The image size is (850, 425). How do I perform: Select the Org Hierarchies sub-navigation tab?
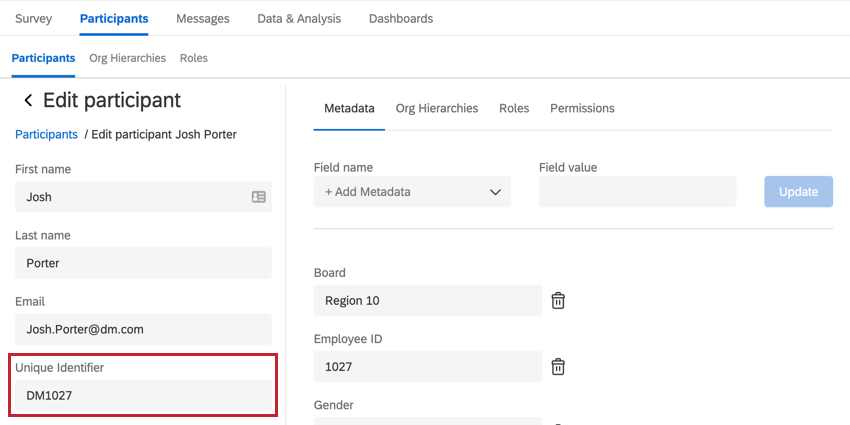pyautogui.click(x=127, y=58)
